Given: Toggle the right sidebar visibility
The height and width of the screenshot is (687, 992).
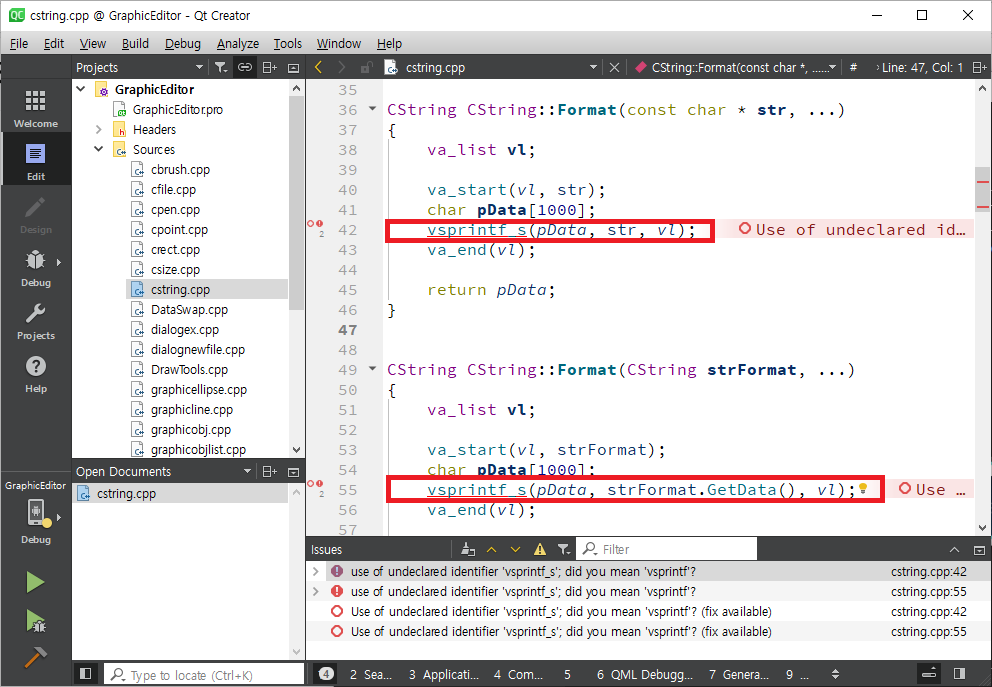Looking at the screenshot, I should tap(959, 674).
